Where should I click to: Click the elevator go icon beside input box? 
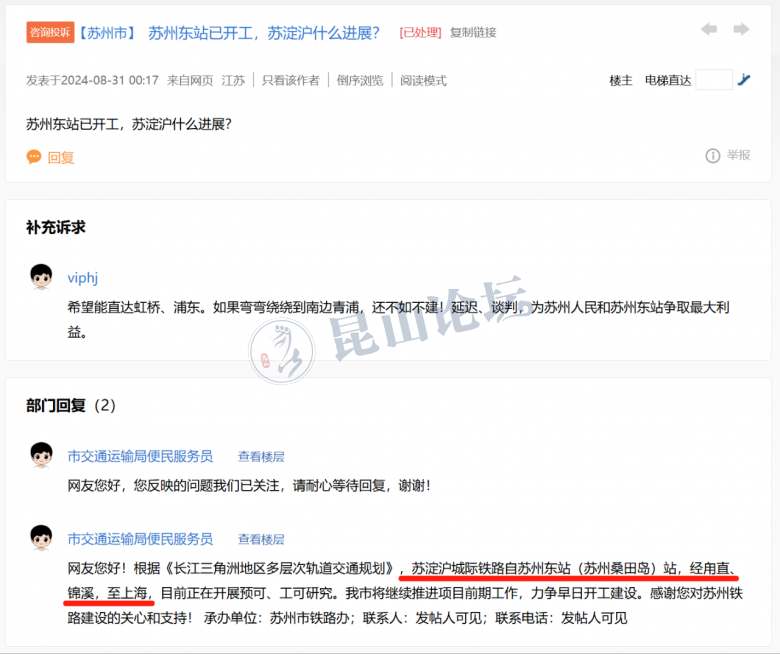(x=744, y=79)
